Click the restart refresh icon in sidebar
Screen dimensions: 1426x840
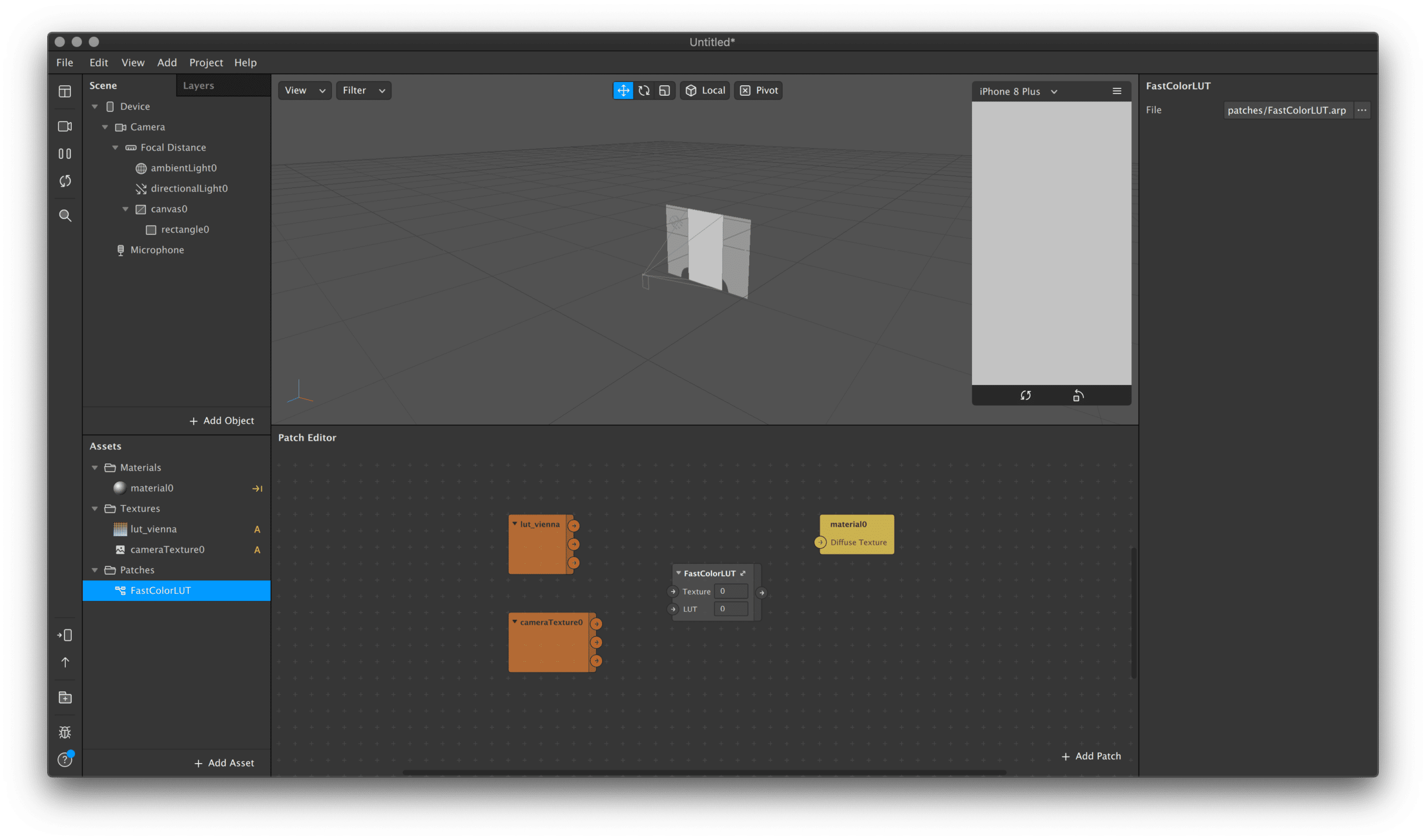pos(65,181)
